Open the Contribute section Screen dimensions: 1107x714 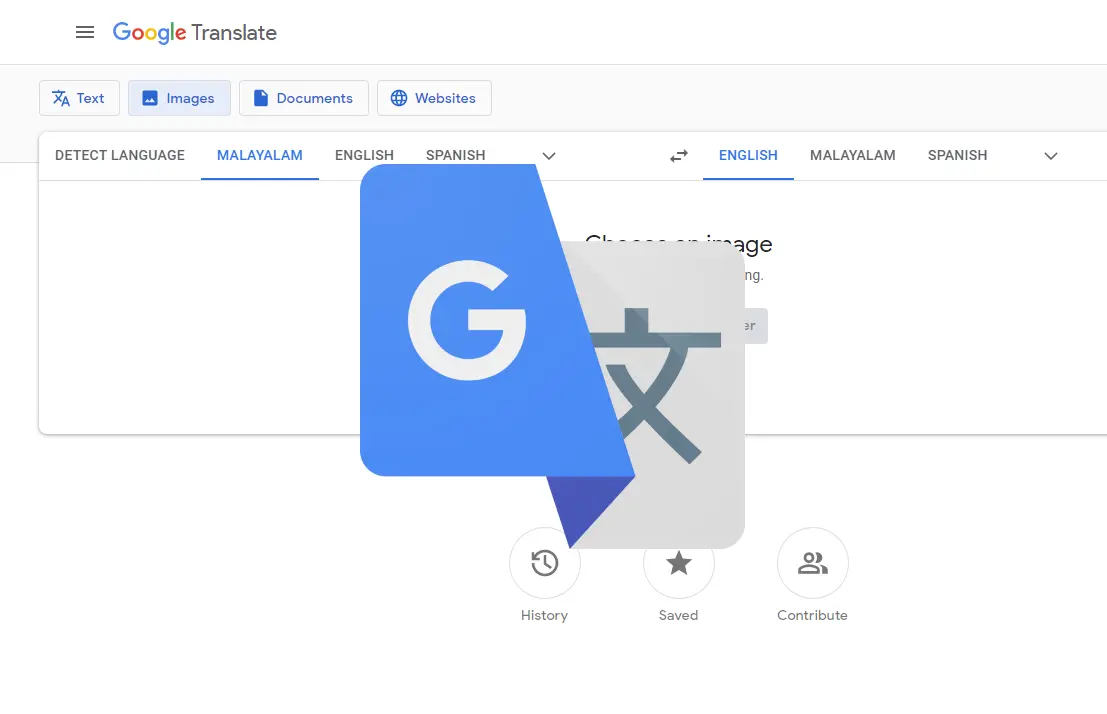[813, 563]
